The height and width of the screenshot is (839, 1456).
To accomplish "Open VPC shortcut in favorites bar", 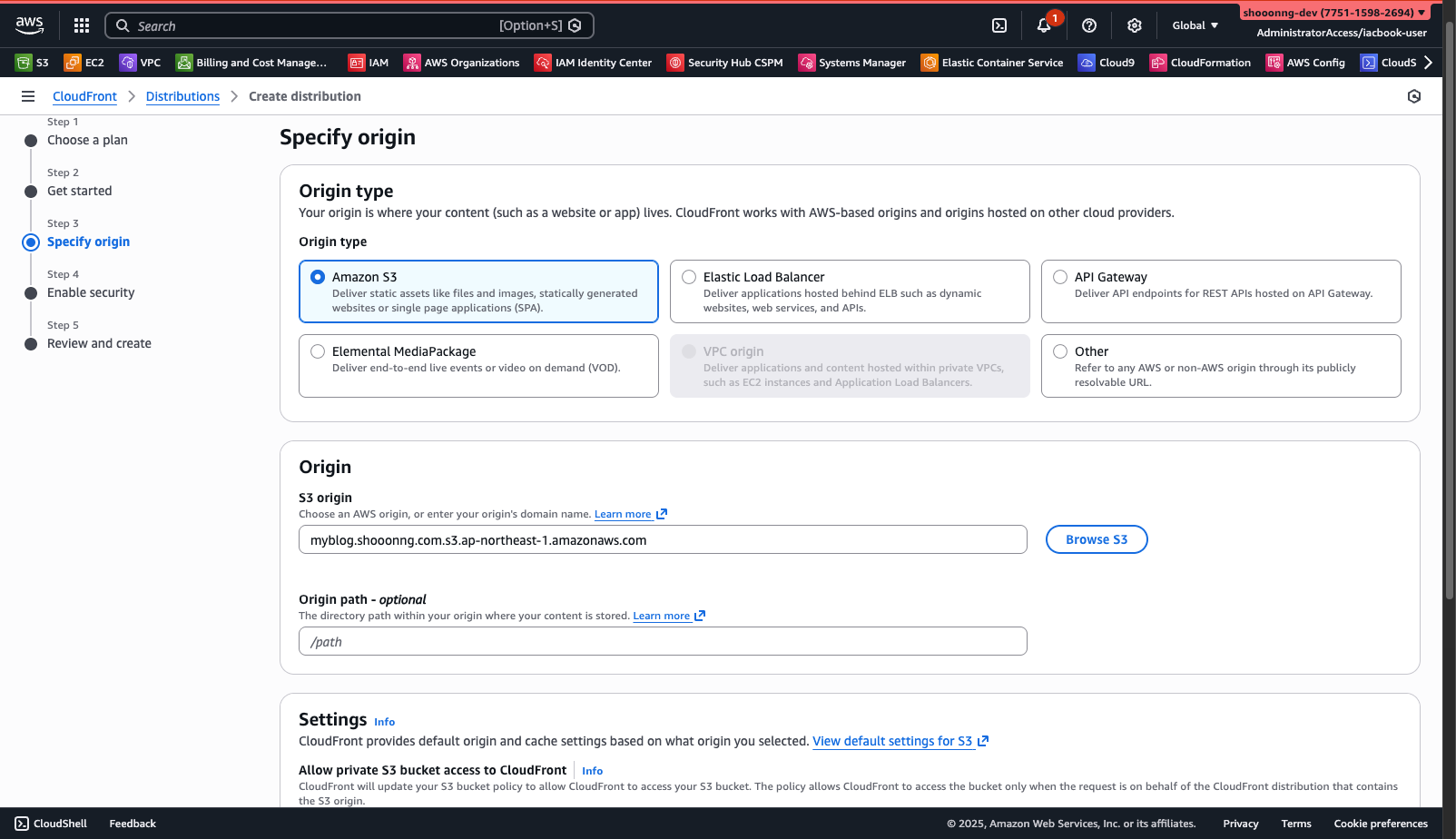I will [x=141, y=63].
